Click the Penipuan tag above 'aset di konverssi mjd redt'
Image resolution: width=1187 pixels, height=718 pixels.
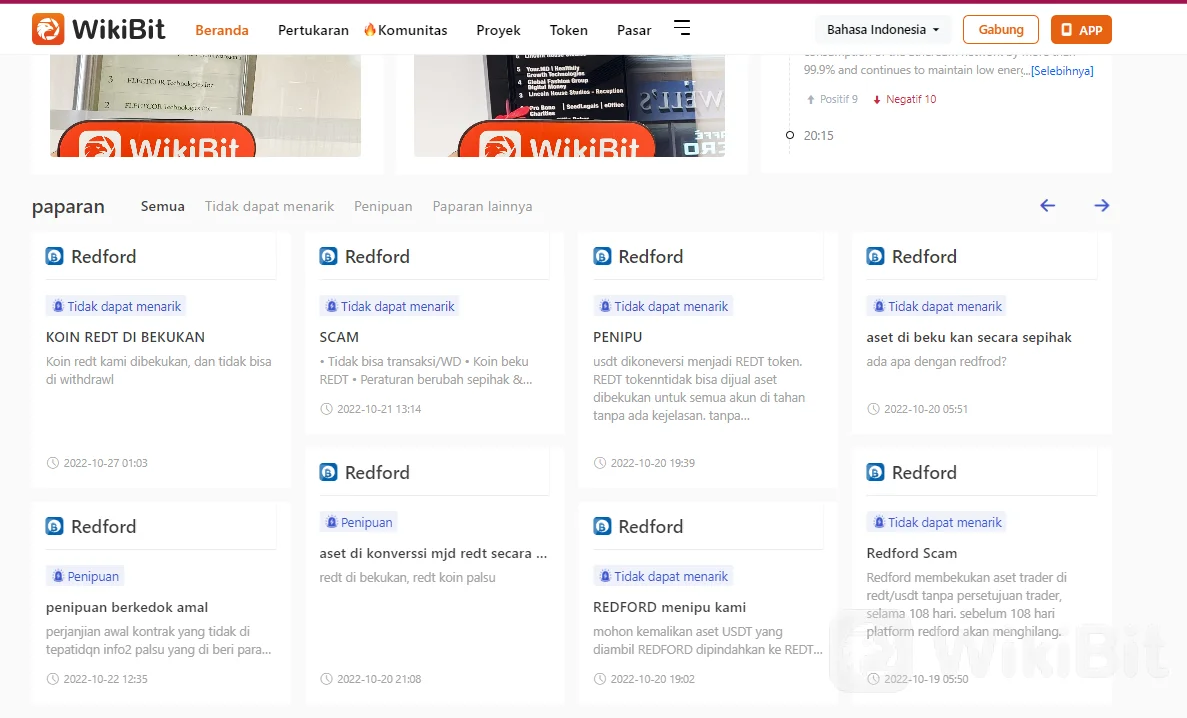tap(359, 523)
